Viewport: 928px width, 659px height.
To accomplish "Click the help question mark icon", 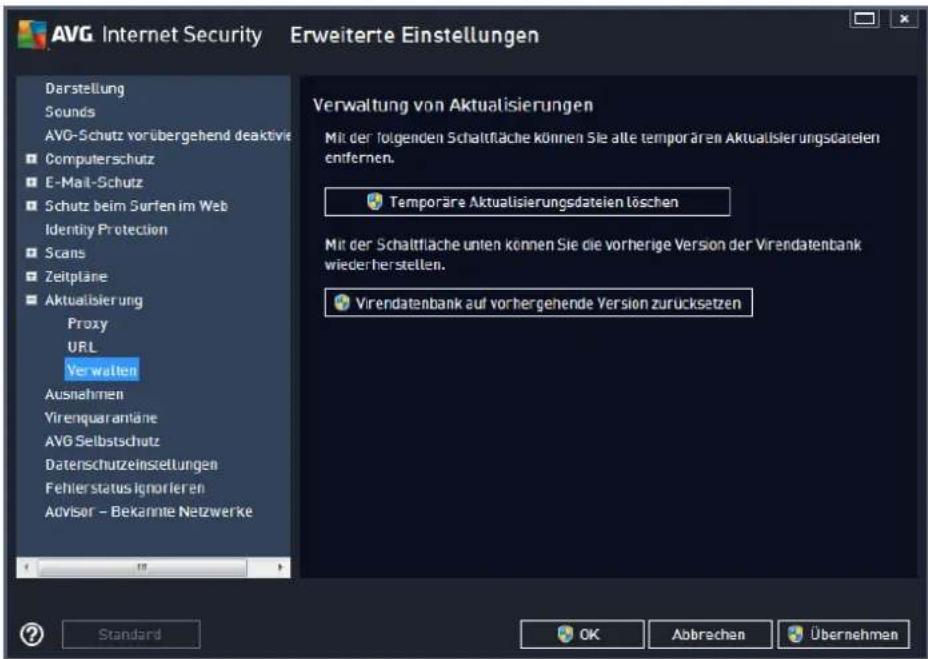I will (x=32, y=634).
